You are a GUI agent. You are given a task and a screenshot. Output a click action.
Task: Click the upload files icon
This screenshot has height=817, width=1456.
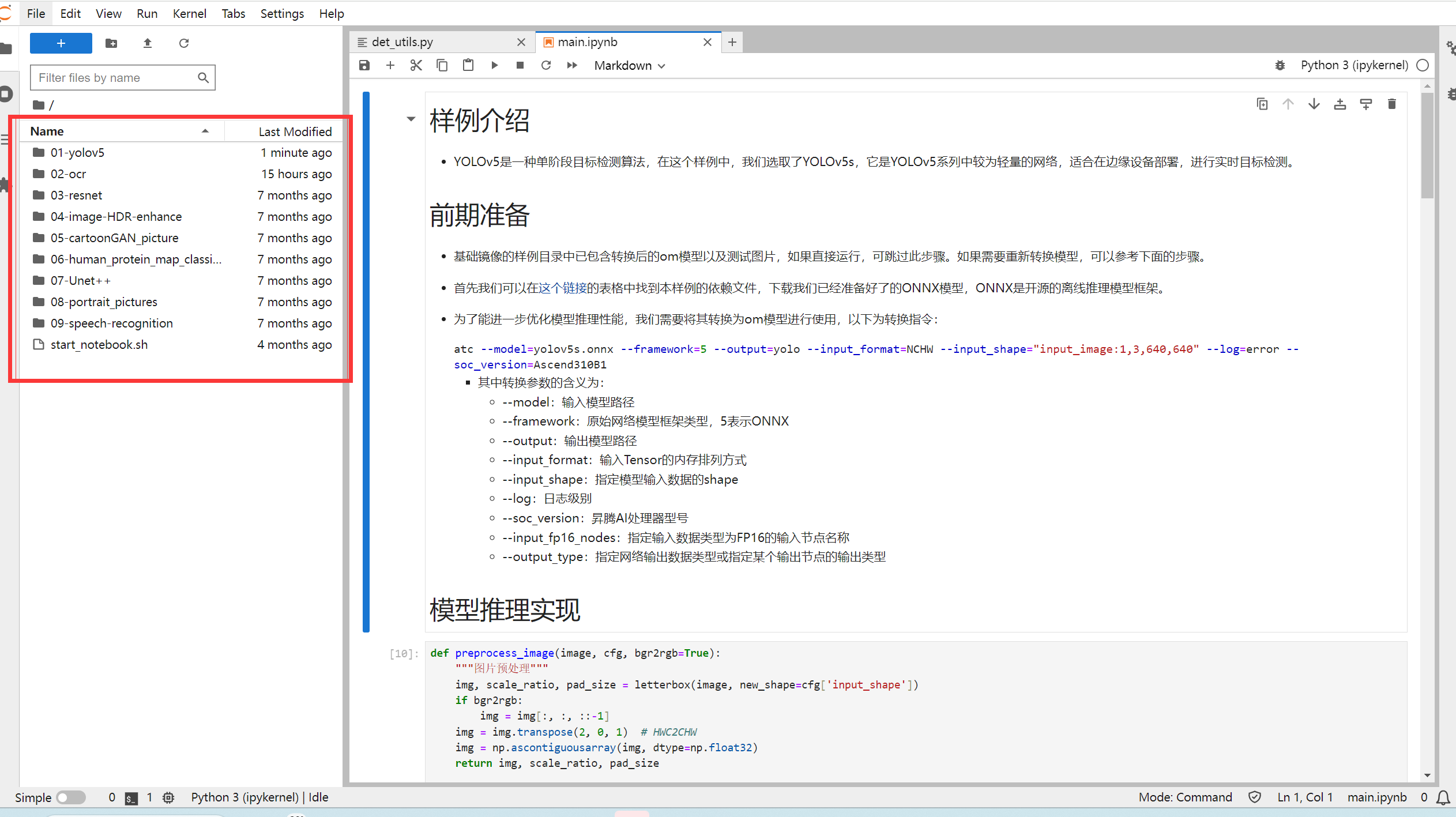tap(148, 43)
